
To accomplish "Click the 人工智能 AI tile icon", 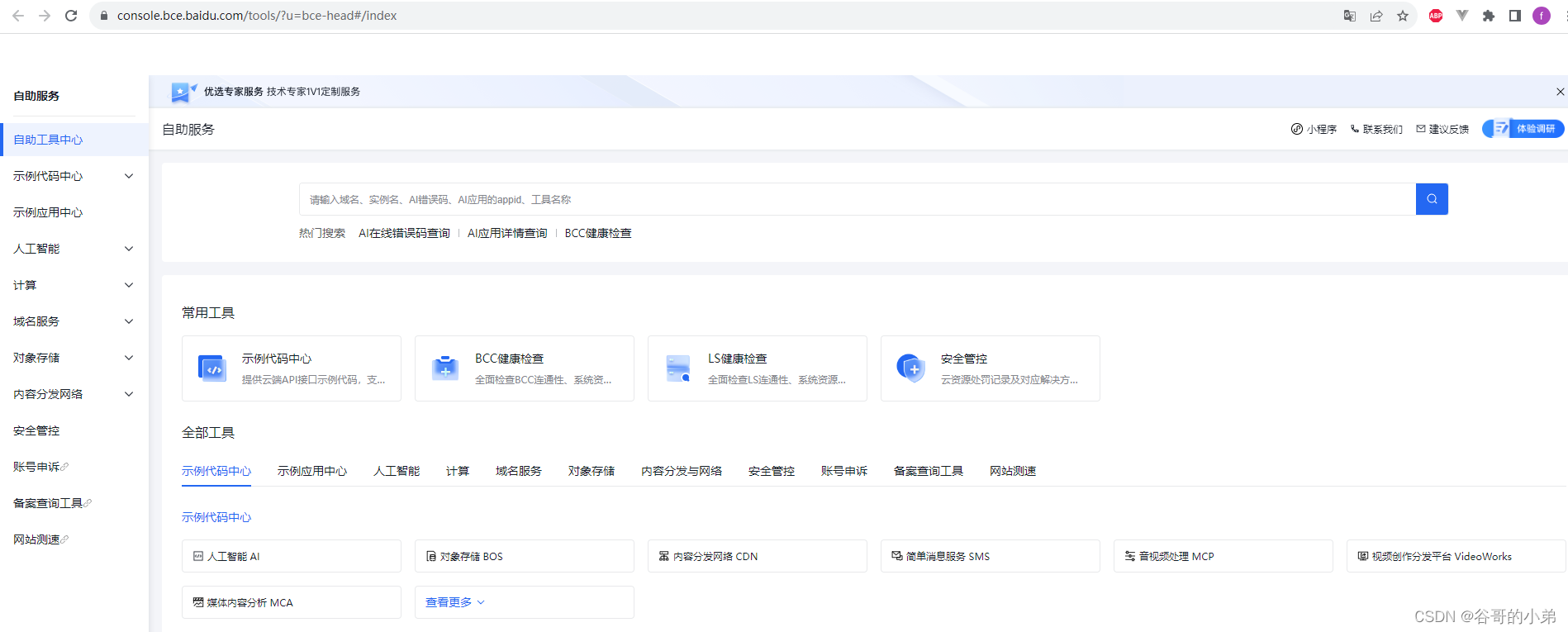I will (198, 556).
